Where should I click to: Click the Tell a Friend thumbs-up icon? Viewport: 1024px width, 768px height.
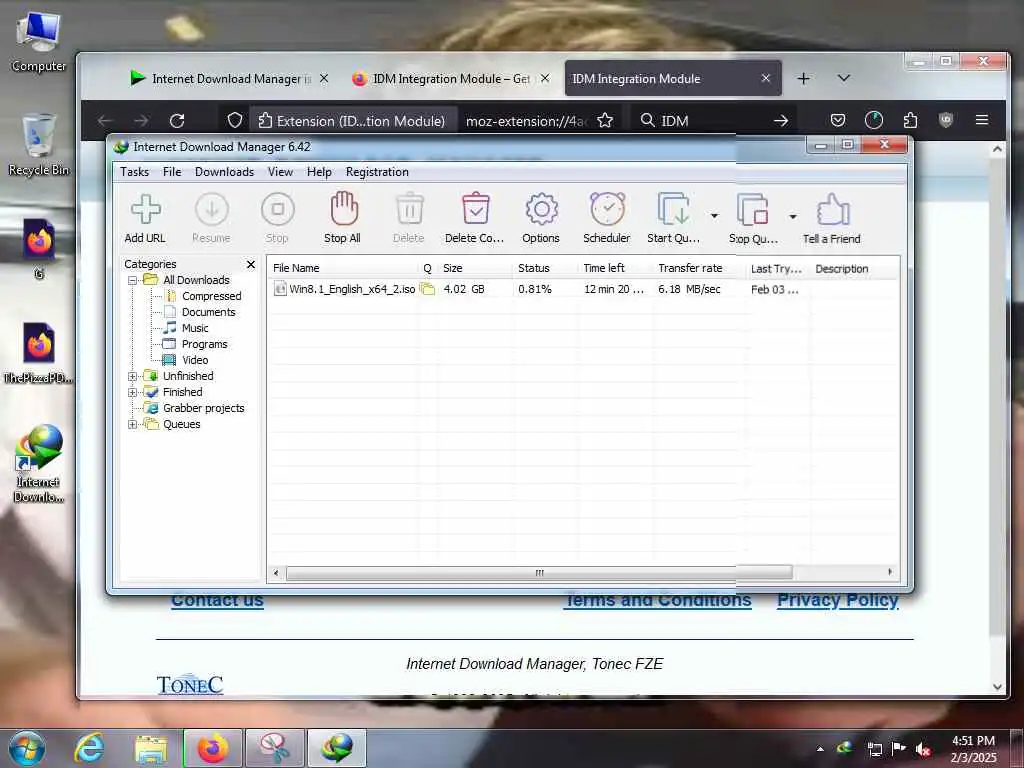click(x=833, y=210)
